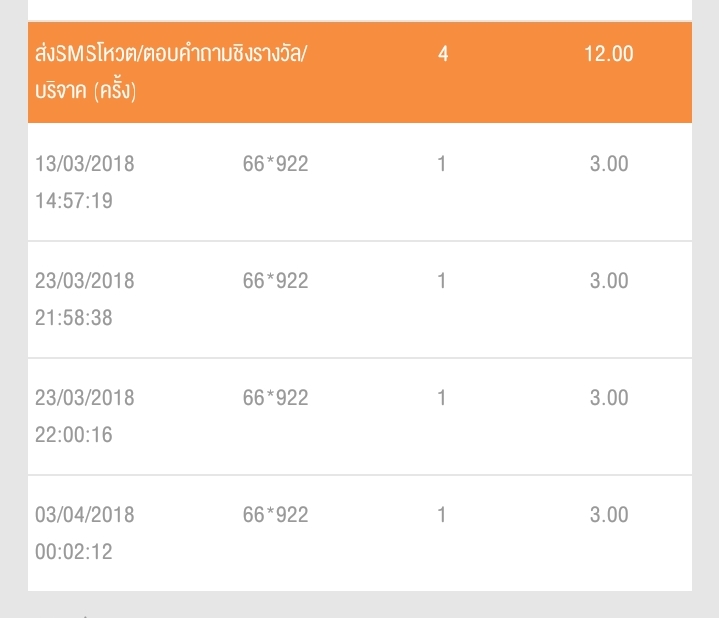Screen dimensions: 719x618
Task: Click number 66*922 in the 14:57:19 row
Action: 275,164
